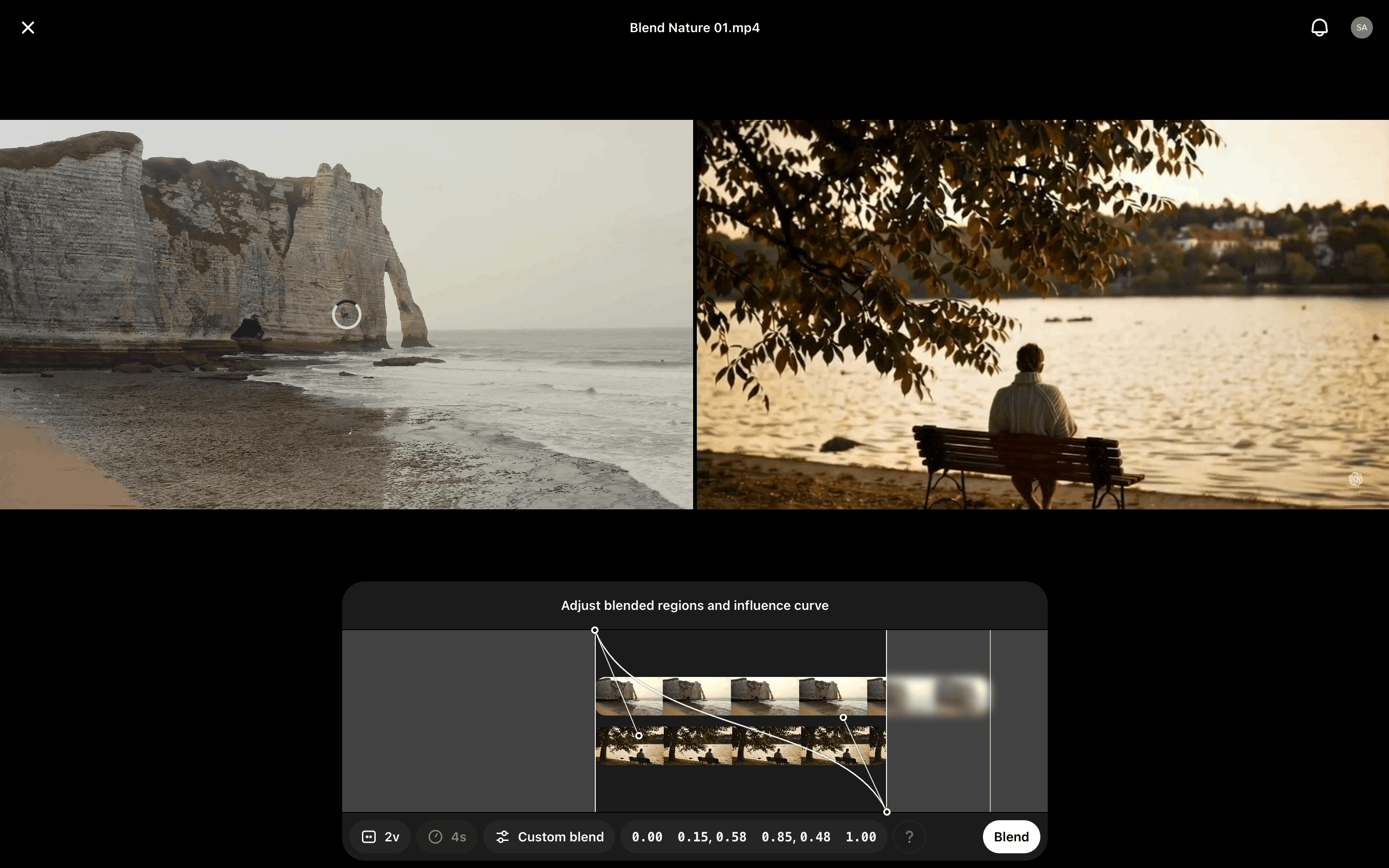Open the Custom blend mode dropdown

549,836
